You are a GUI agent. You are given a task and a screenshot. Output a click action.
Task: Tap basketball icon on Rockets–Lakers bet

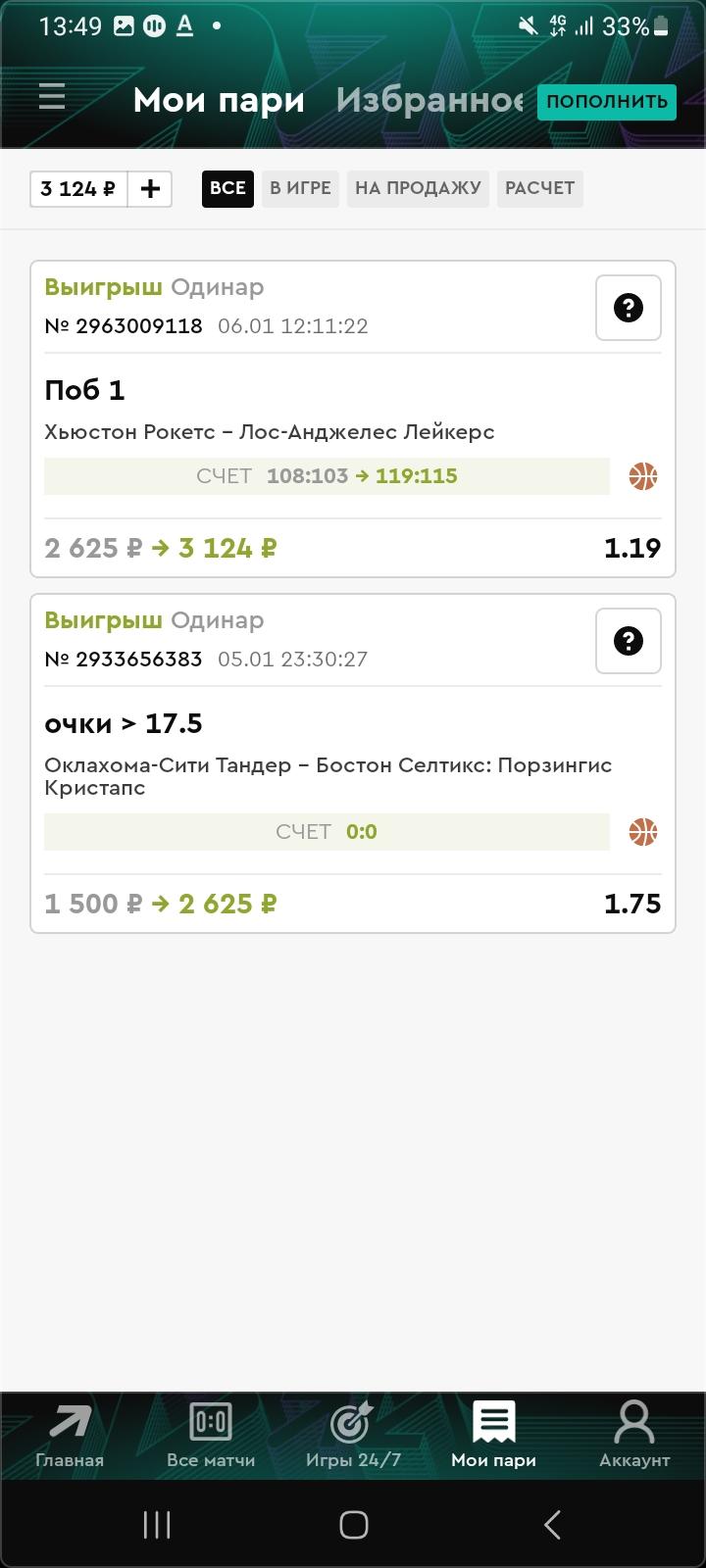pyautogui.click(x=643, y=476)
